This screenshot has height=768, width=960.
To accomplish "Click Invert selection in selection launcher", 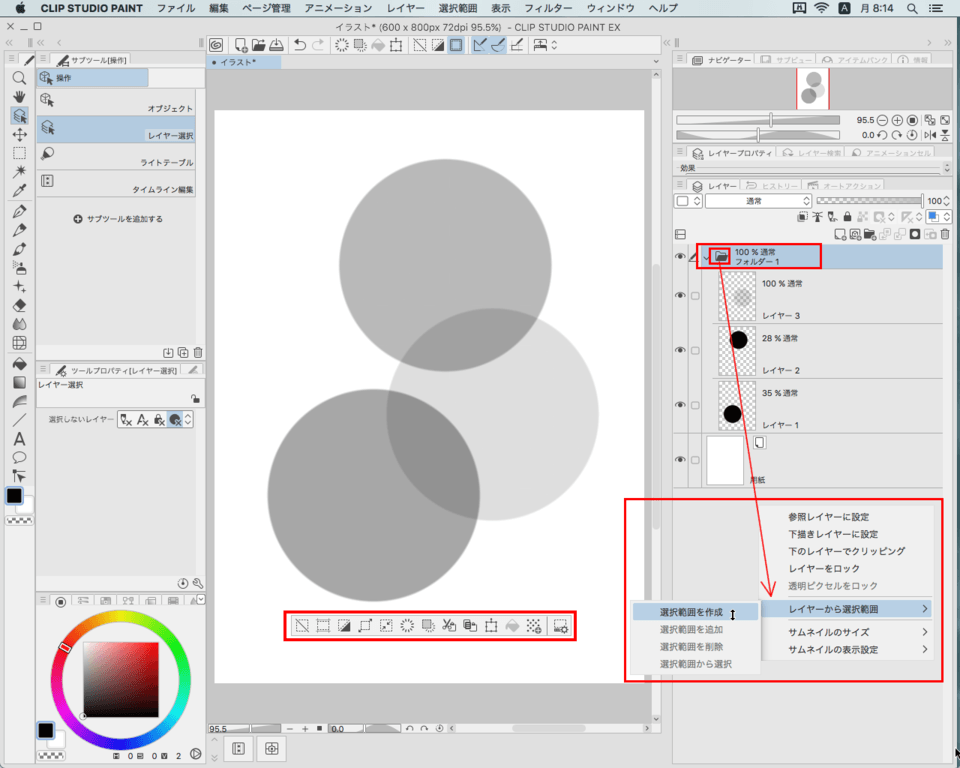I will click(344, 626).
